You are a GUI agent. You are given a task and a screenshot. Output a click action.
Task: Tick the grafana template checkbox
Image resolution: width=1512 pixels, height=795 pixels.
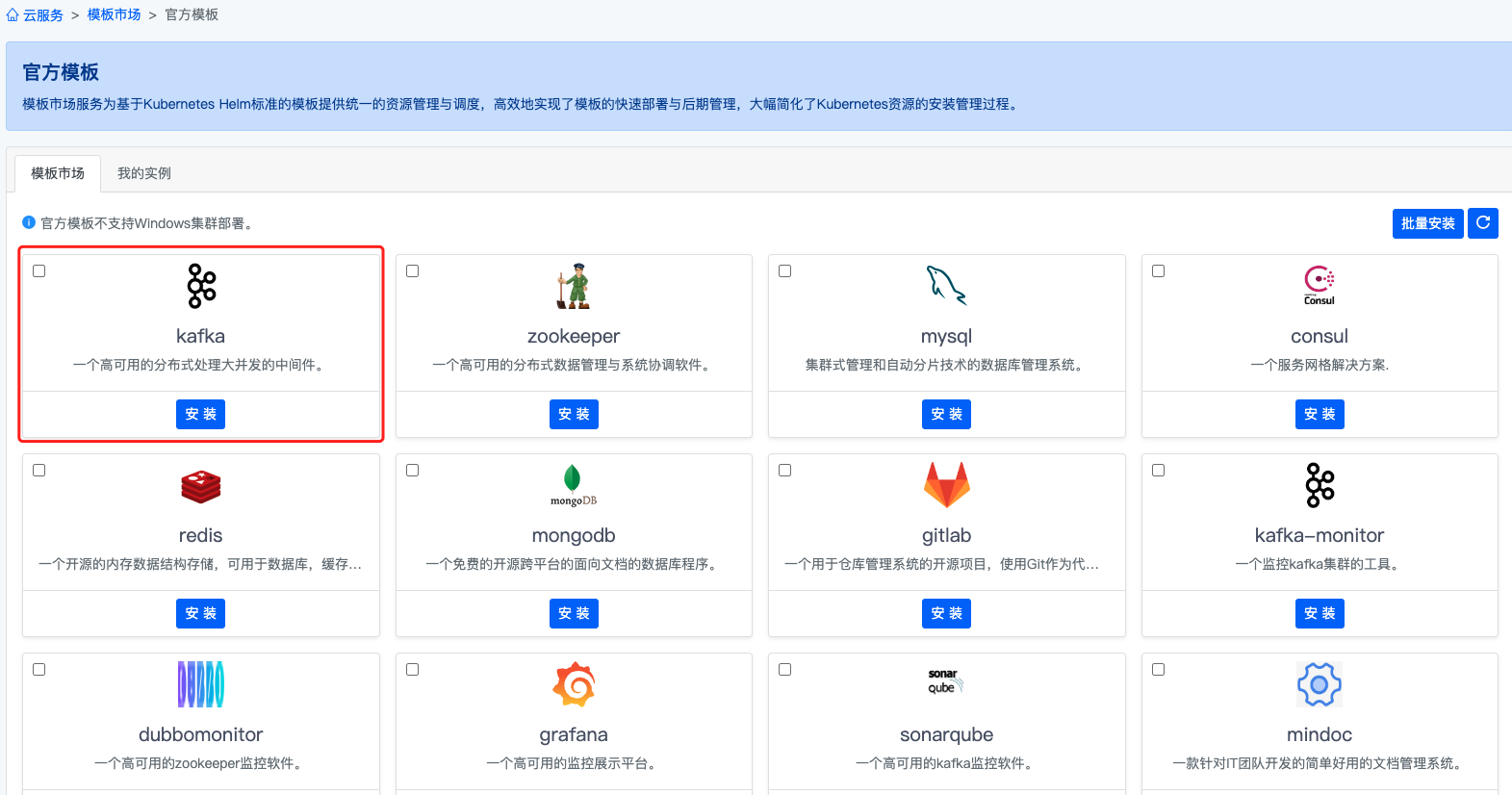click(x=413, y=669)
